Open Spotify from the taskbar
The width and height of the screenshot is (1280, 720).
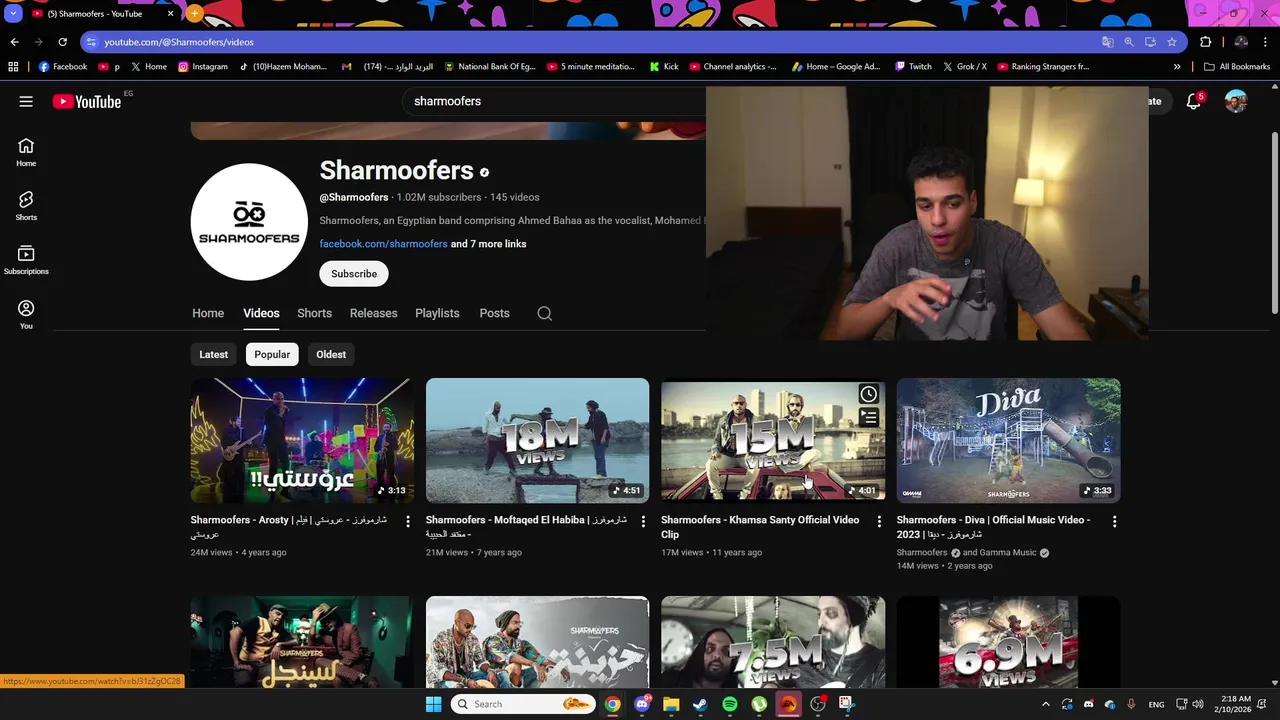730,704
